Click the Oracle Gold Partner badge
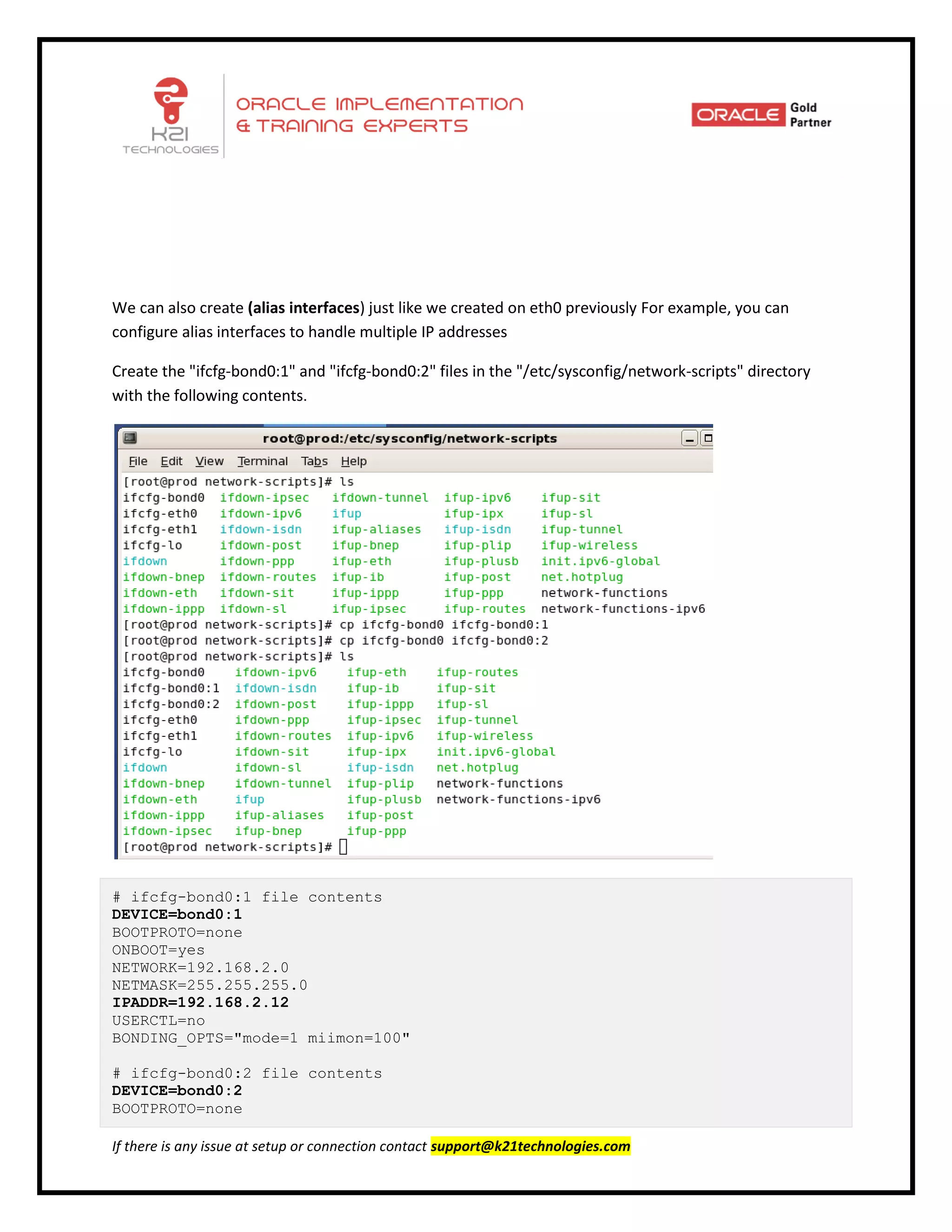 [x=761, y=115]
